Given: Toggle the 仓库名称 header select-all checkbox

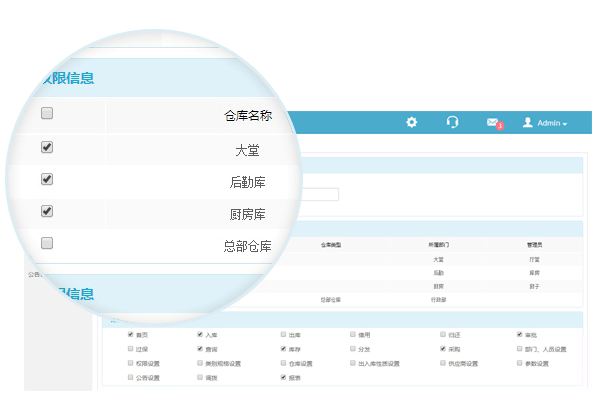Looking at the screenshot, I should [47, 113].
